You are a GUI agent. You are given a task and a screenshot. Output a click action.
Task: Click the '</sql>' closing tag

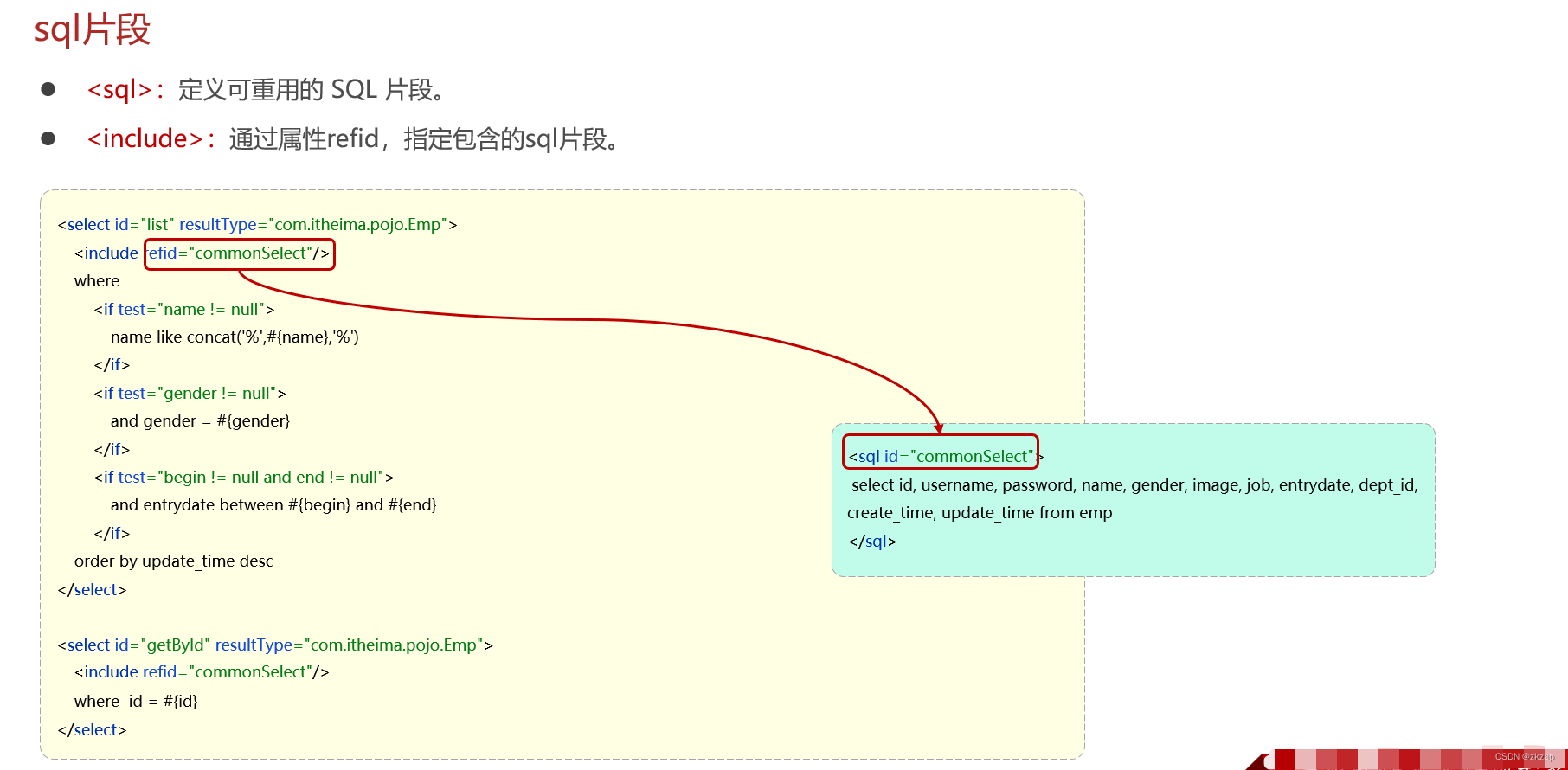click(872, 542)
